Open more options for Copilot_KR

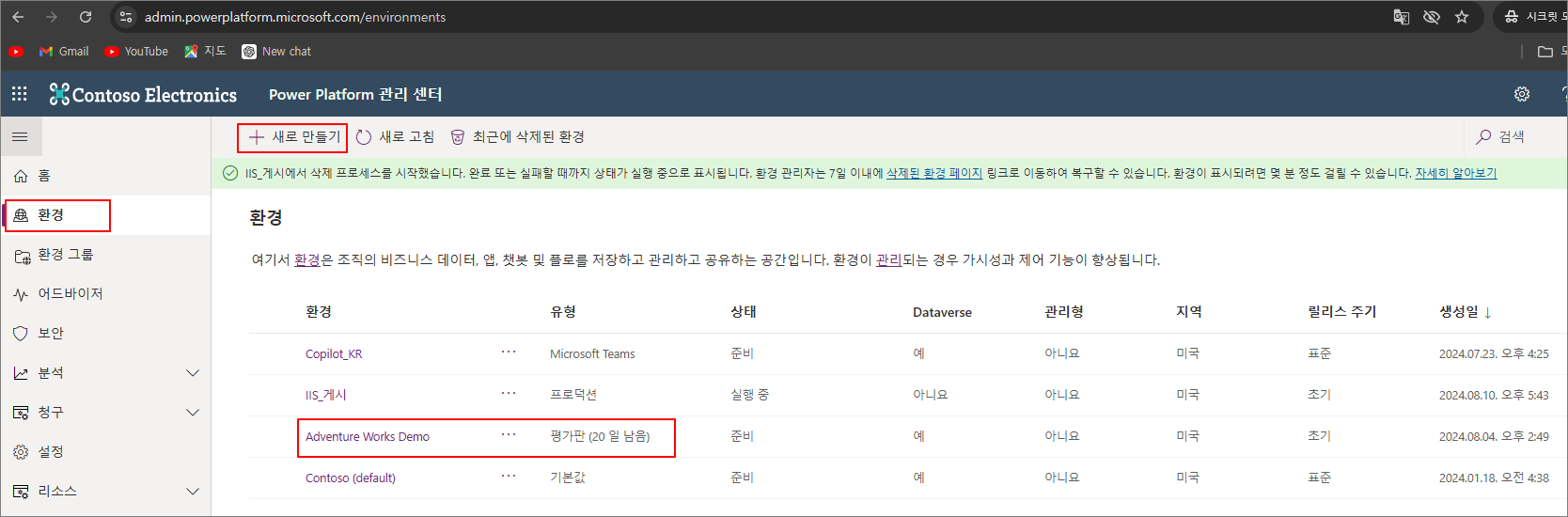click(x=509, y=352)
